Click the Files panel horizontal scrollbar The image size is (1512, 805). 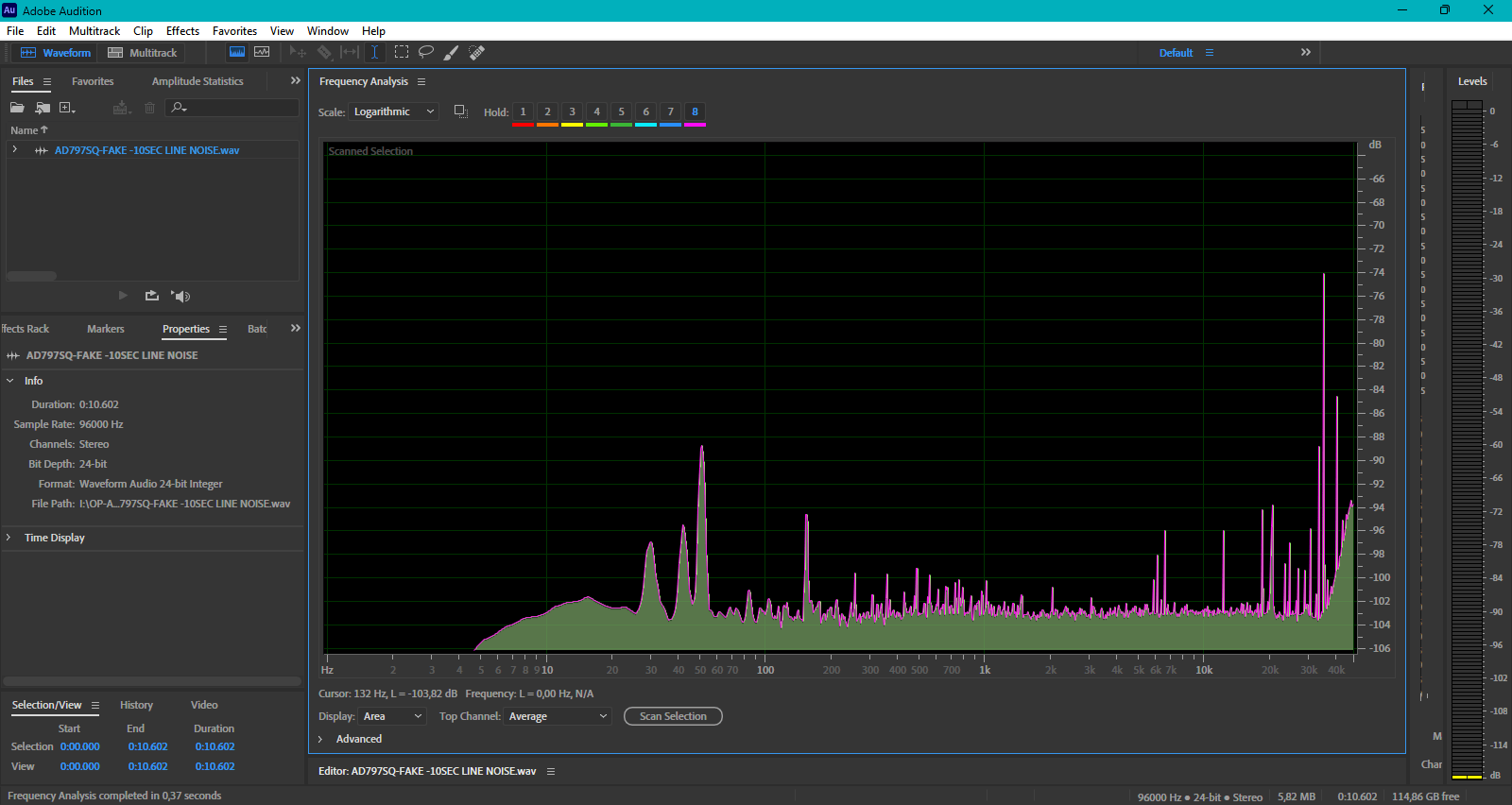(x=31, y=276)
